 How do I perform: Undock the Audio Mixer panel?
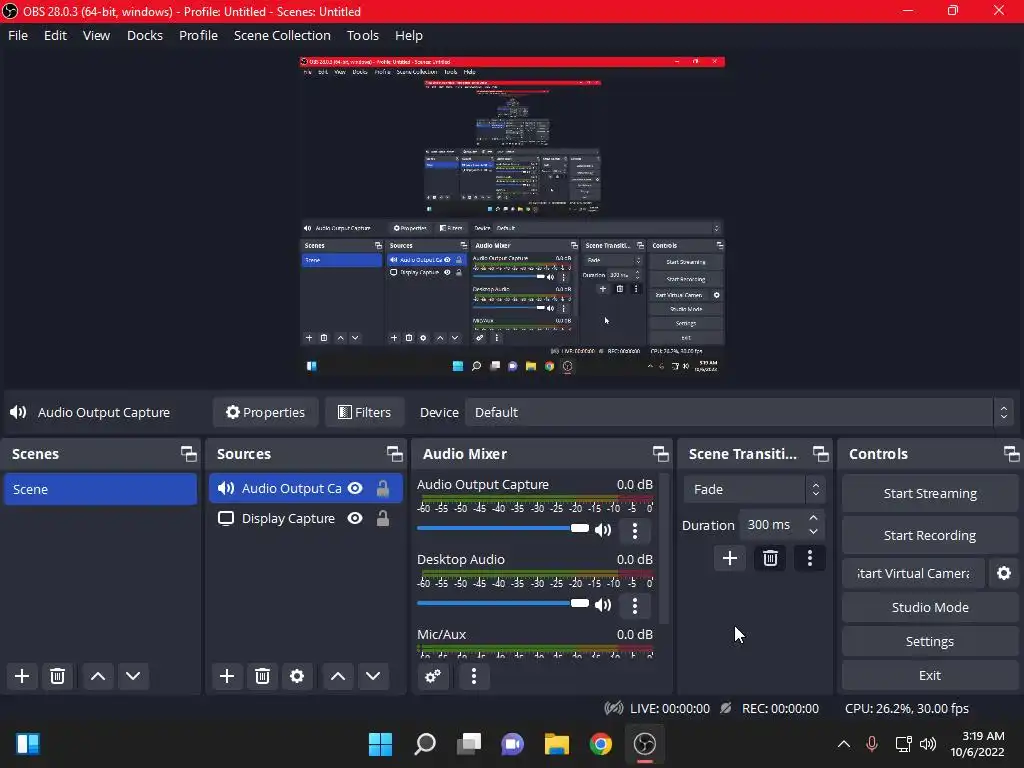pyautogui.click(x=661, y=454)
